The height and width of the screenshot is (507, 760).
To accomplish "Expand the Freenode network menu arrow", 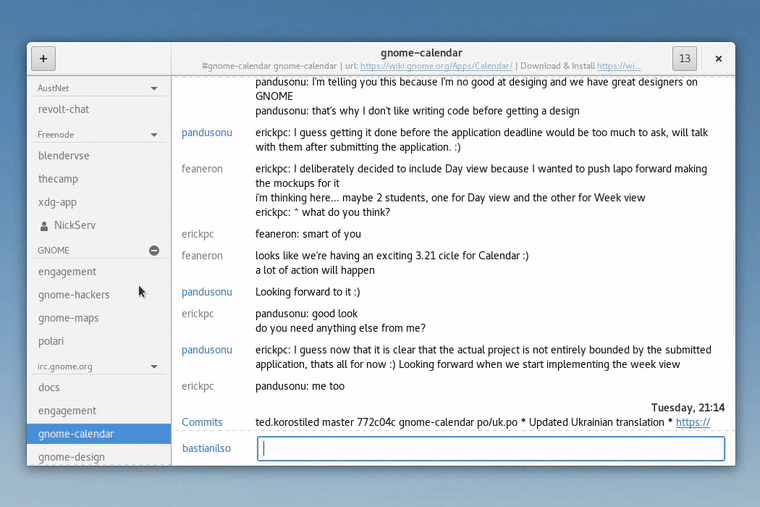I will click(154, 135).
